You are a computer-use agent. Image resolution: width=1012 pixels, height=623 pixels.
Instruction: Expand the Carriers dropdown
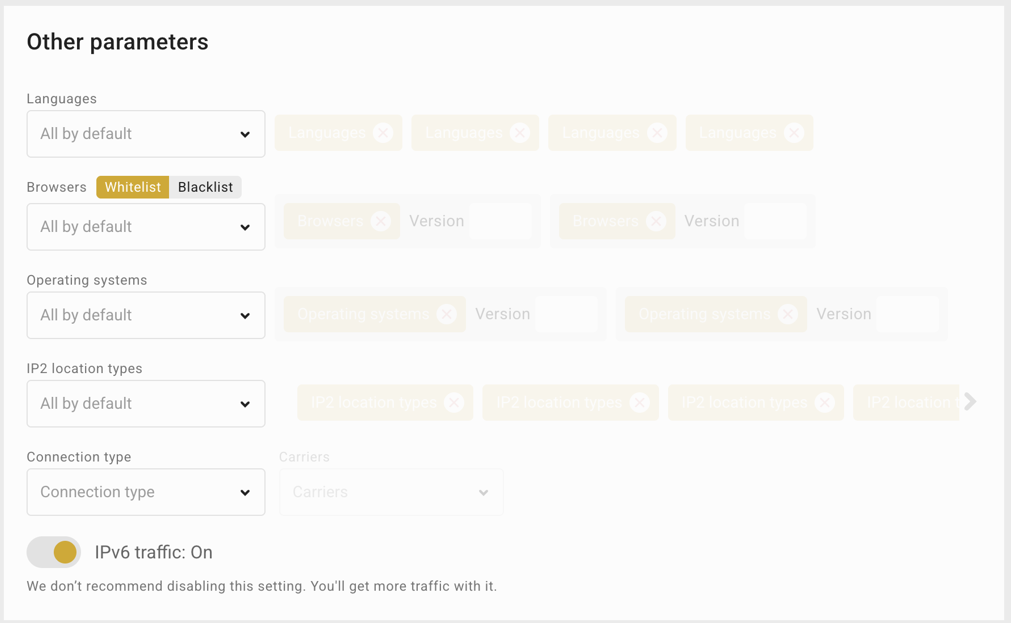click(390, 491)
